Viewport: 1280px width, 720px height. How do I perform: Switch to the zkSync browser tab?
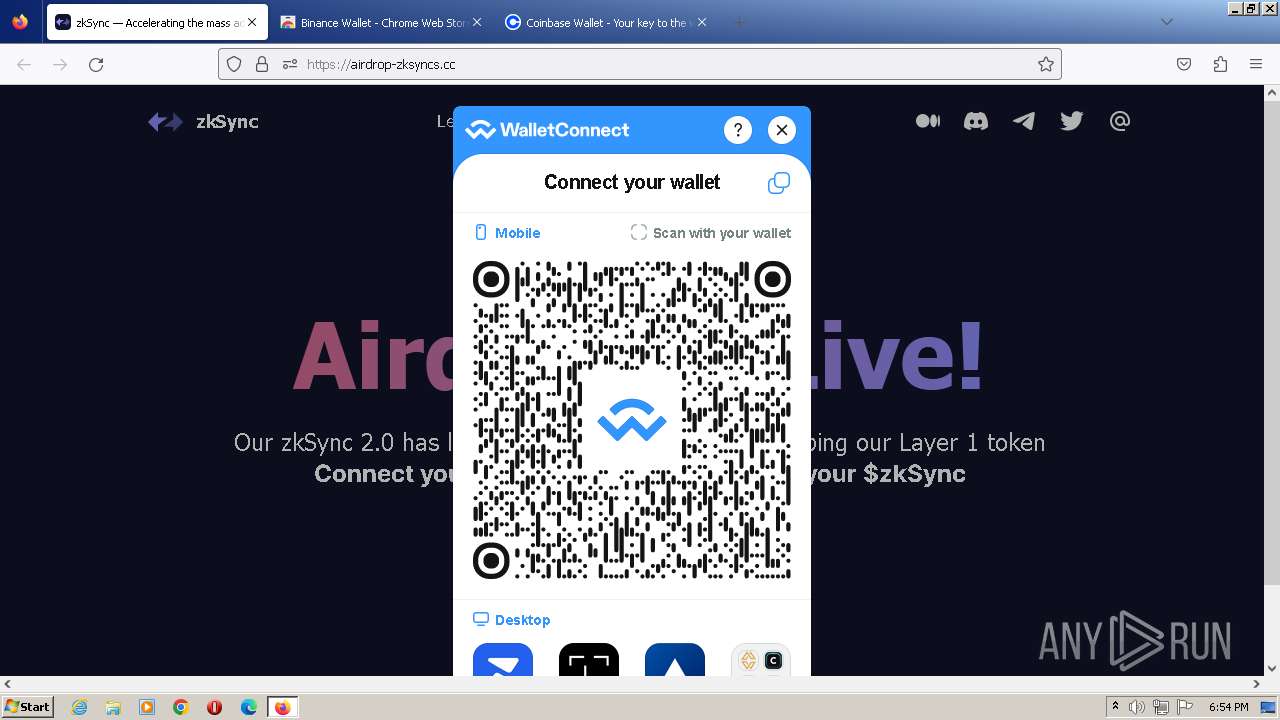coord(156,22)
